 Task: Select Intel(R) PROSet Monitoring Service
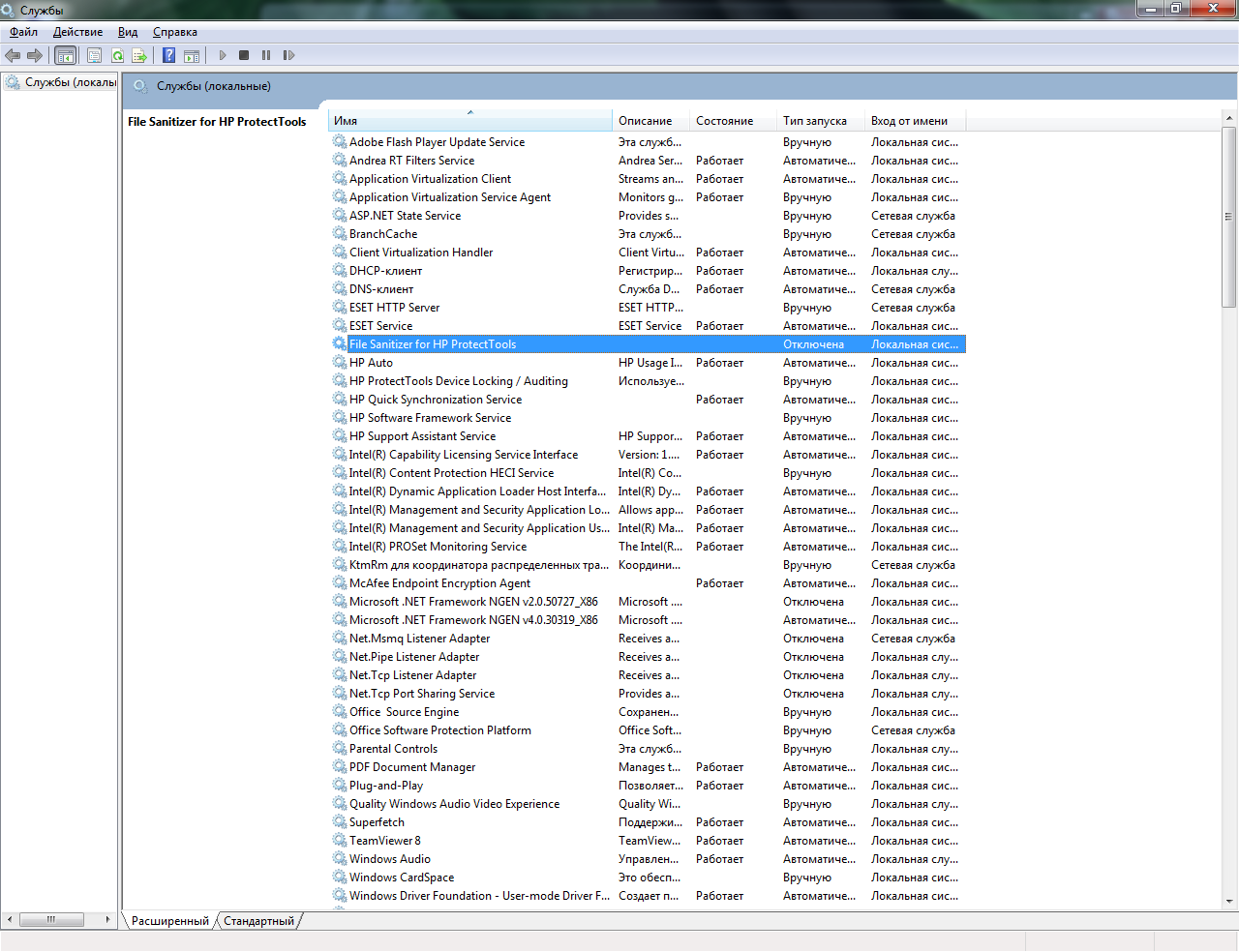click(x=648, y=547)
